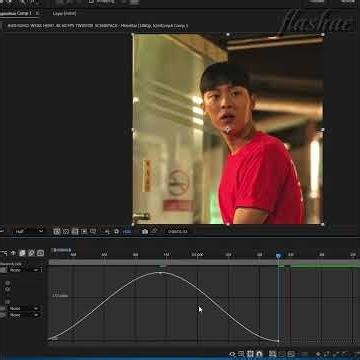The height and width of the screenshot is (360, 360).
Task: Select the end keyframe under the playhead
Action: coord(278,341)
